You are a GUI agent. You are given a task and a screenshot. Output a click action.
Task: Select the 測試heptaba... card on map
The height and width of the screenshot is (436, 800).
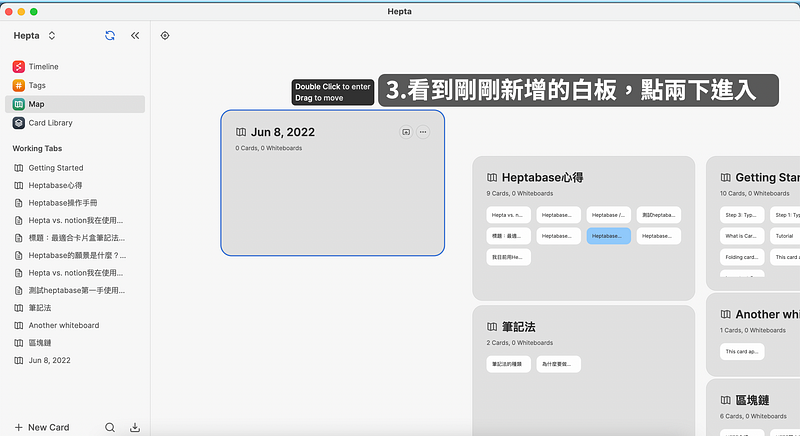tap(659, 215)
